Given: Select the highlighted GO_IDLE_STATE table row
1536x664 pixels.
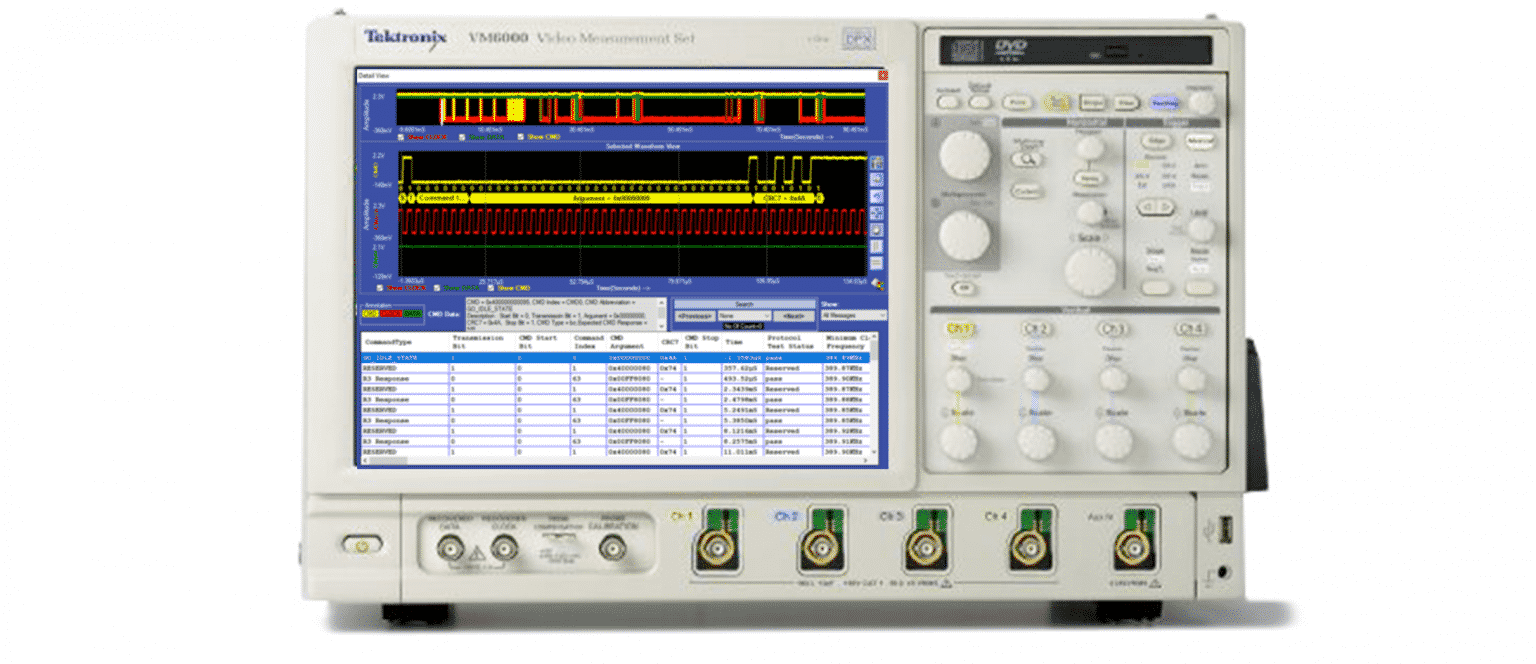Looking at the screenshot, I should point(615,357).
